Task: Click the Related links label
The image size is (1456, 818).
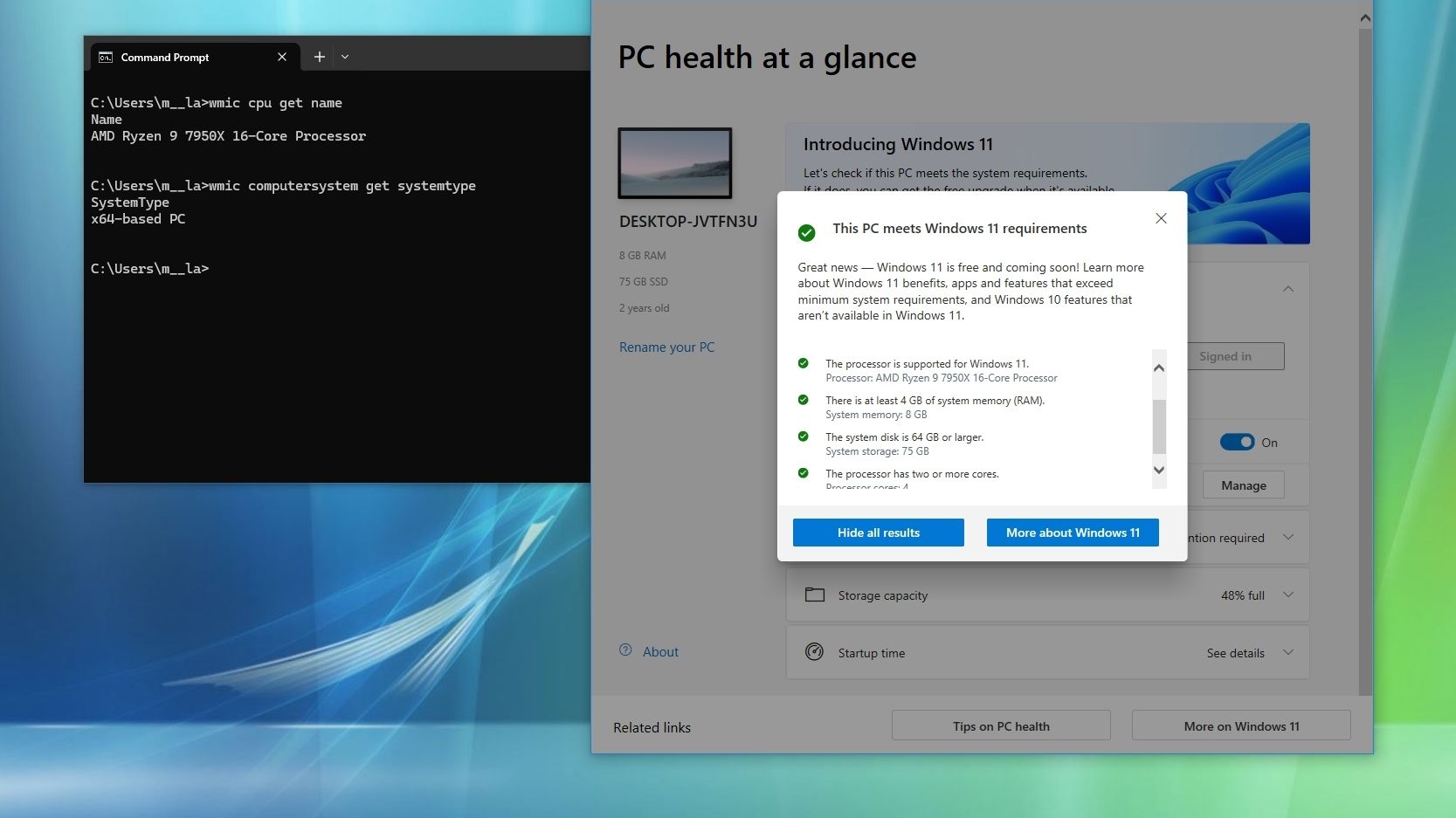Action: pos(652,727)
